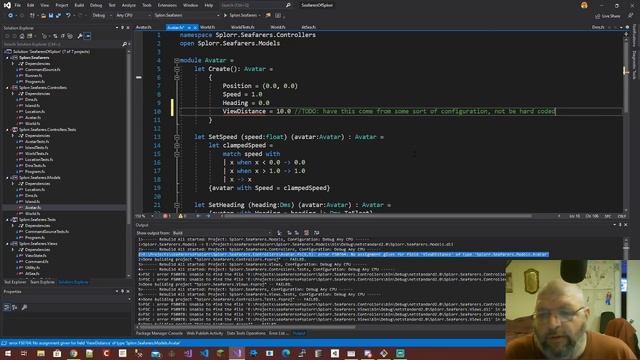Switch to the Team Explorer tab

[x=42, y=282]
